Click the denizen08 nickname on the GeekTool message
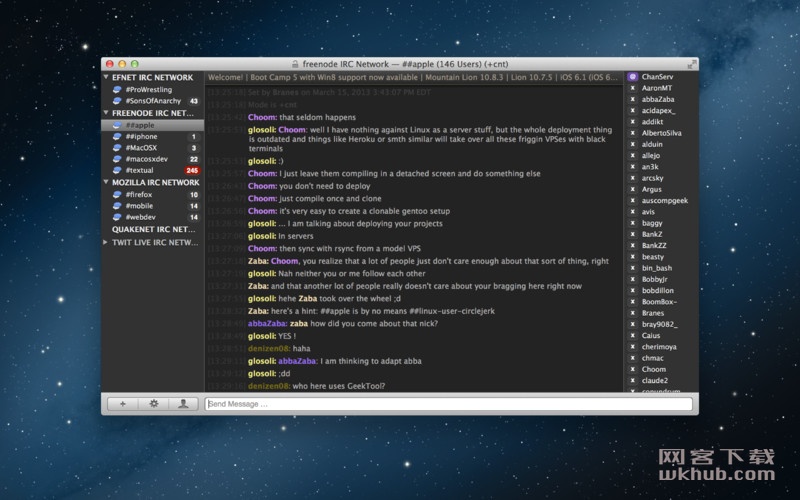Image resolution: width=800 pixels, height=500 pixels. [x=269, y=386]
